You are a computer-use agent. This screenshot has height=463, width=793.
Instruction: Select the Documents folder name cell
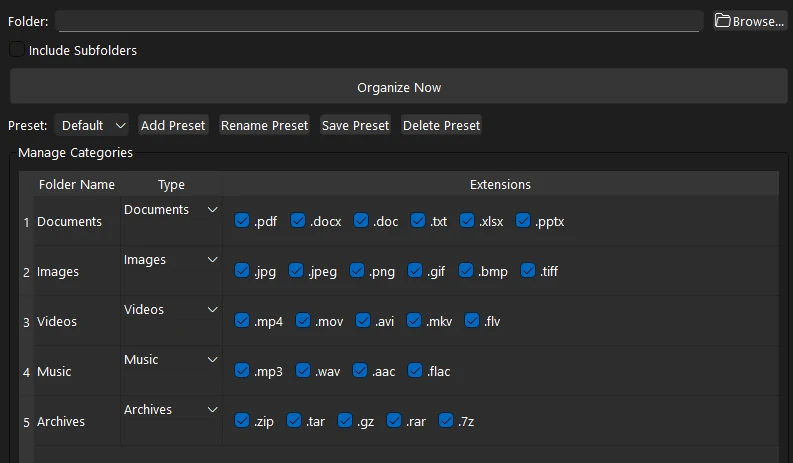pyautogui.click(x=77, y=222)
